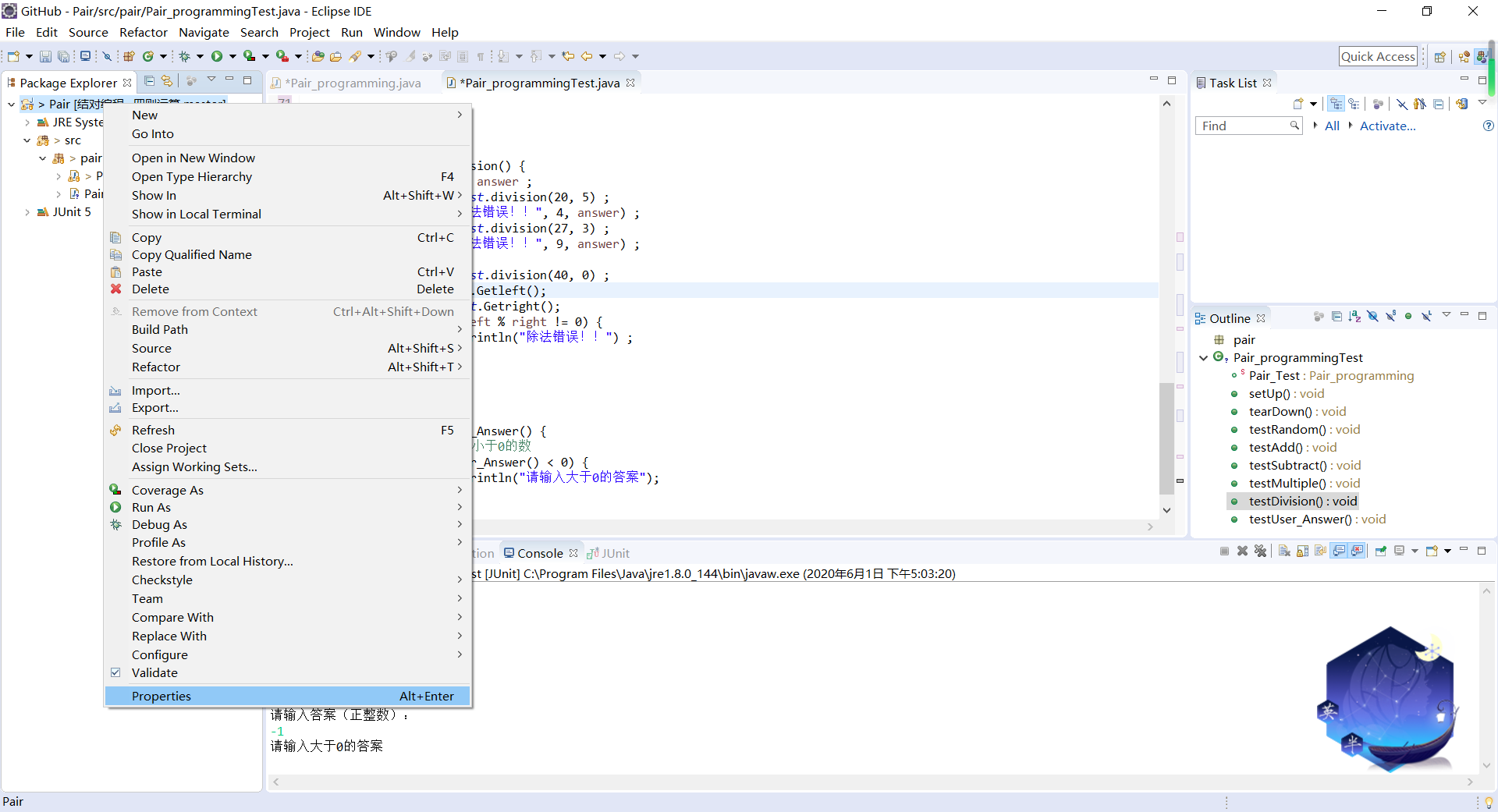
Task: Click the console scroll down arrow
Action: click(1486, 765)
